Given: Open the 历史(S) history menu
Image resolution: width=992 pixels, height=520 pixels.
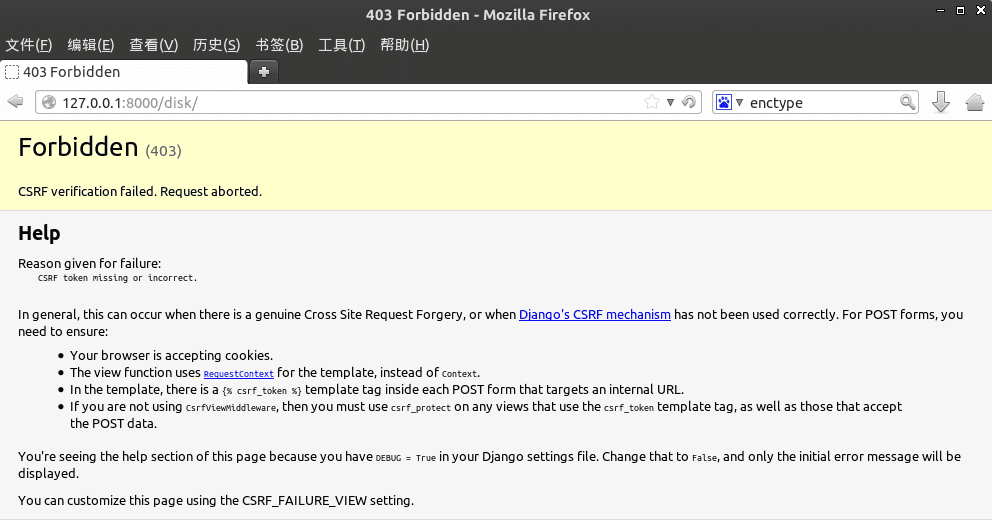Looking at the screenshot, I should [216, 45].
